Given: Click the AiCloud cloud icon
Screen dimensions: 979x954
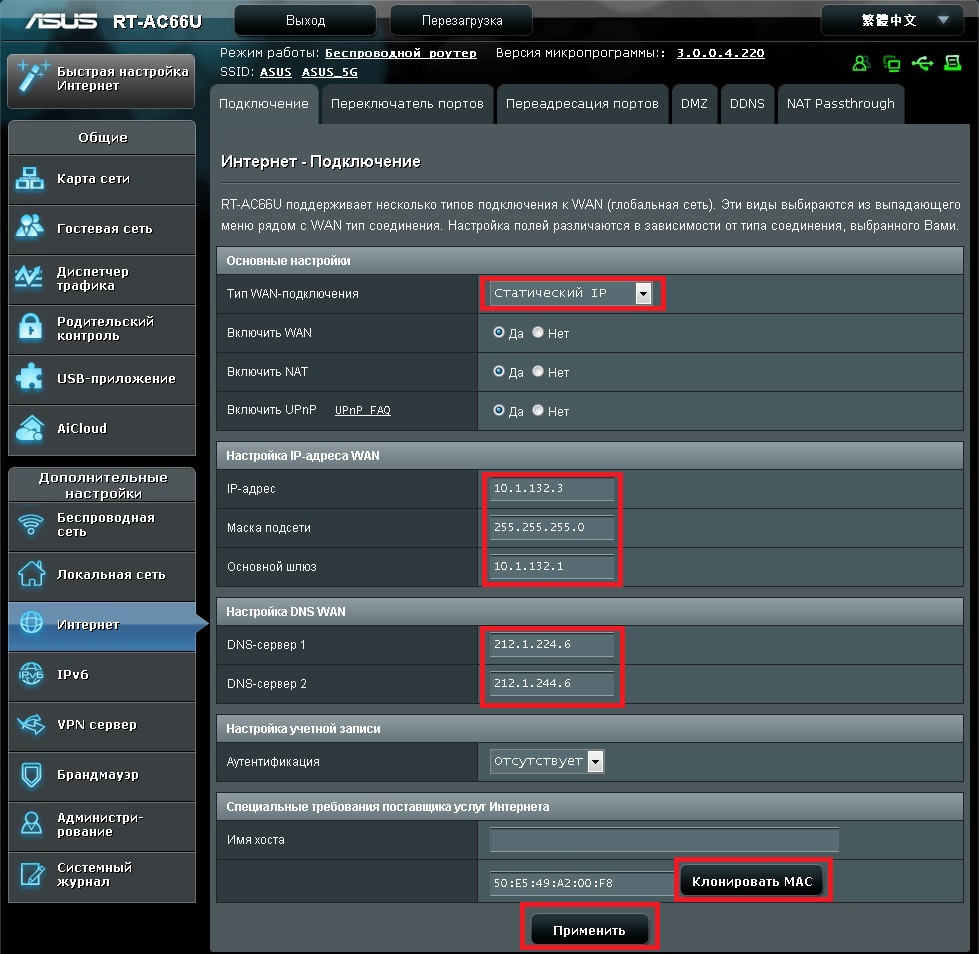Looking at the screenshot, I should click(31, 428).
